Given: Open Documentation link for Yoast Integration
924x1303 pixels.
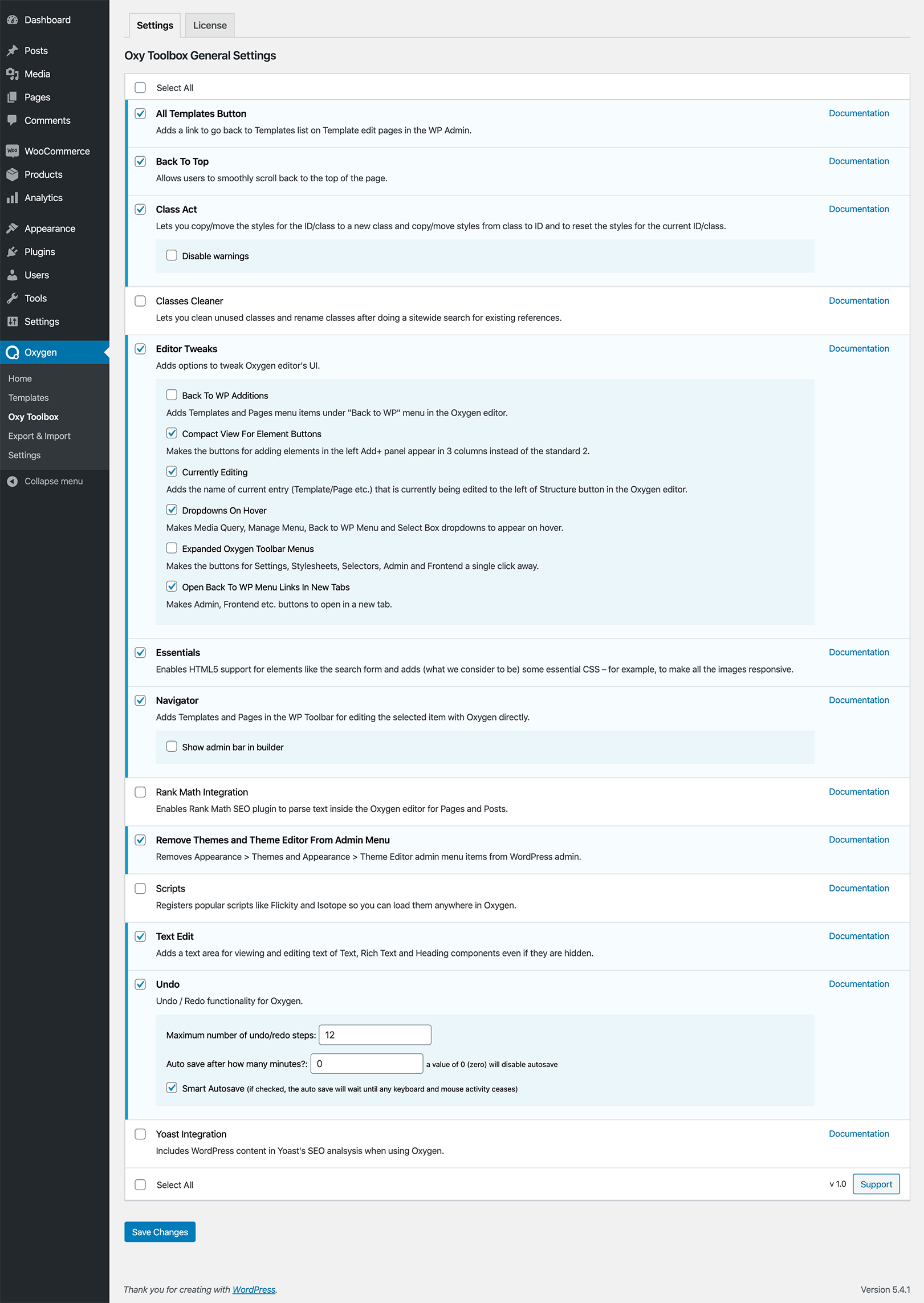Looking at the screenshot, I should coord(859,1134).
